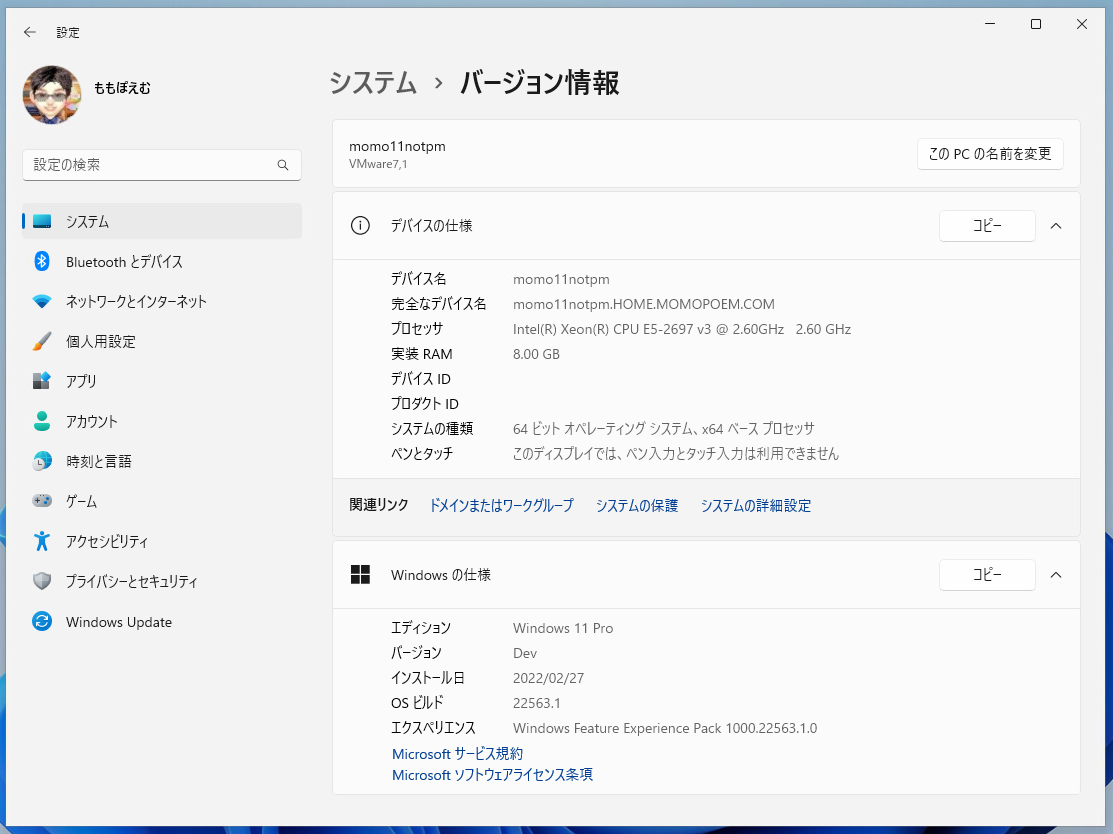Click the network Wi-Fi icon in the sidebar
The width and height of the screenshot is (1113, 834).
coord(42,302)
